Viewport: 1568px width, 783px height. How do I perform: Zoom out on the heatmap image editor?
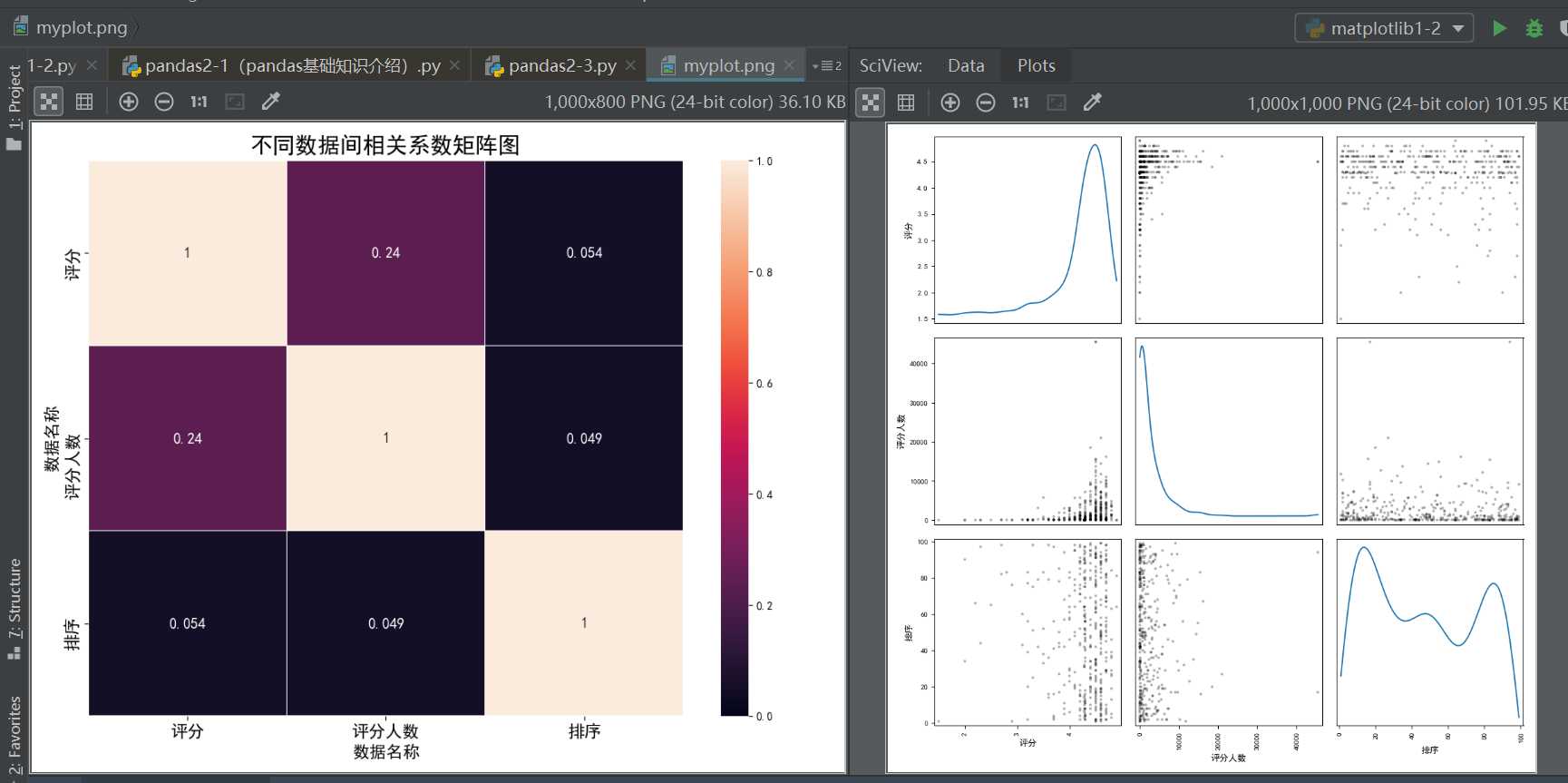coord(164,102)
